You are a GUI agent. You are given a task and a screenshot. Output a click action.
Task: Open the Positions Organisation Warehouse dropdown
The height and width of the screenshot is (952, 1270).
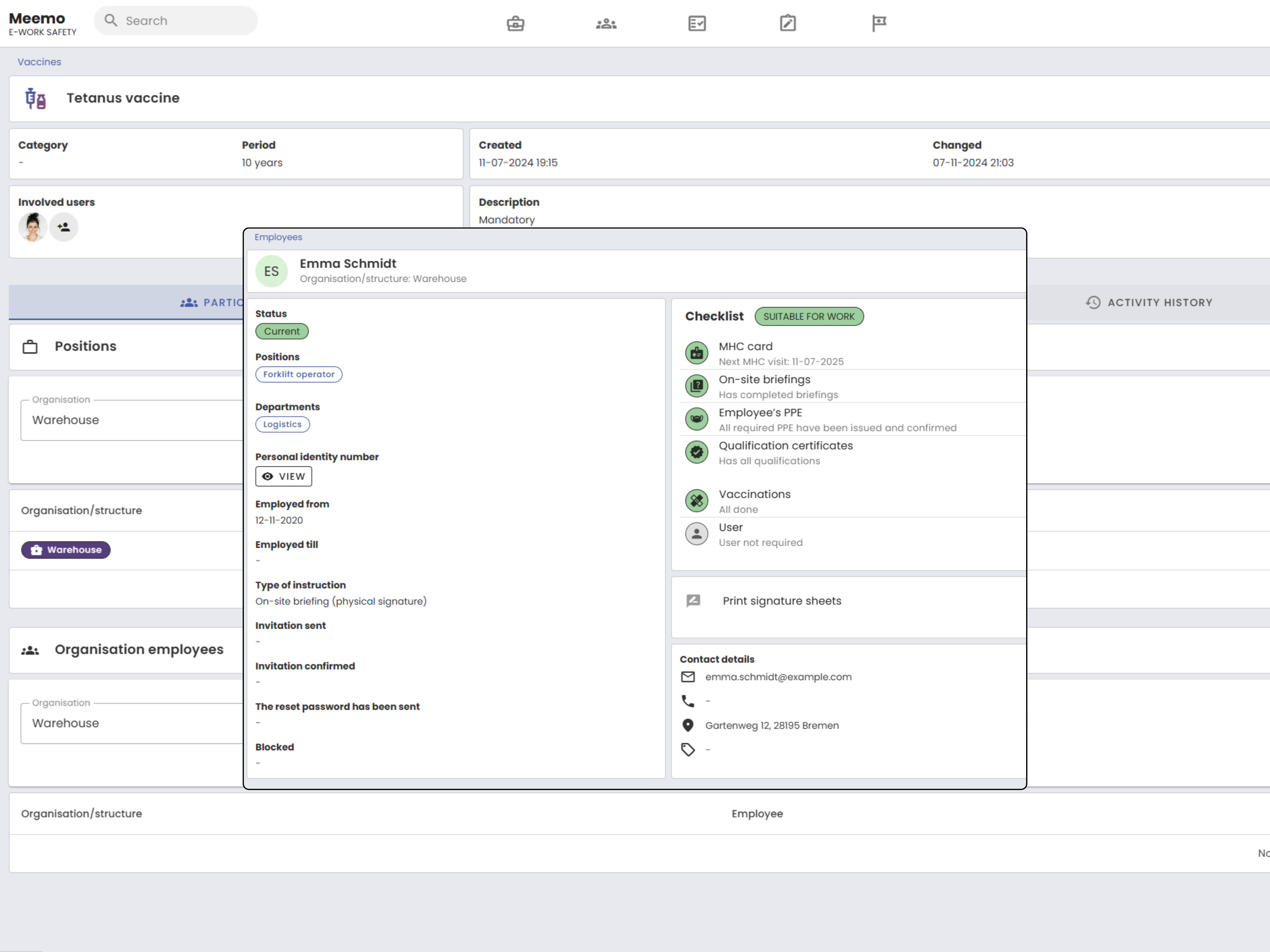(132, 420)
